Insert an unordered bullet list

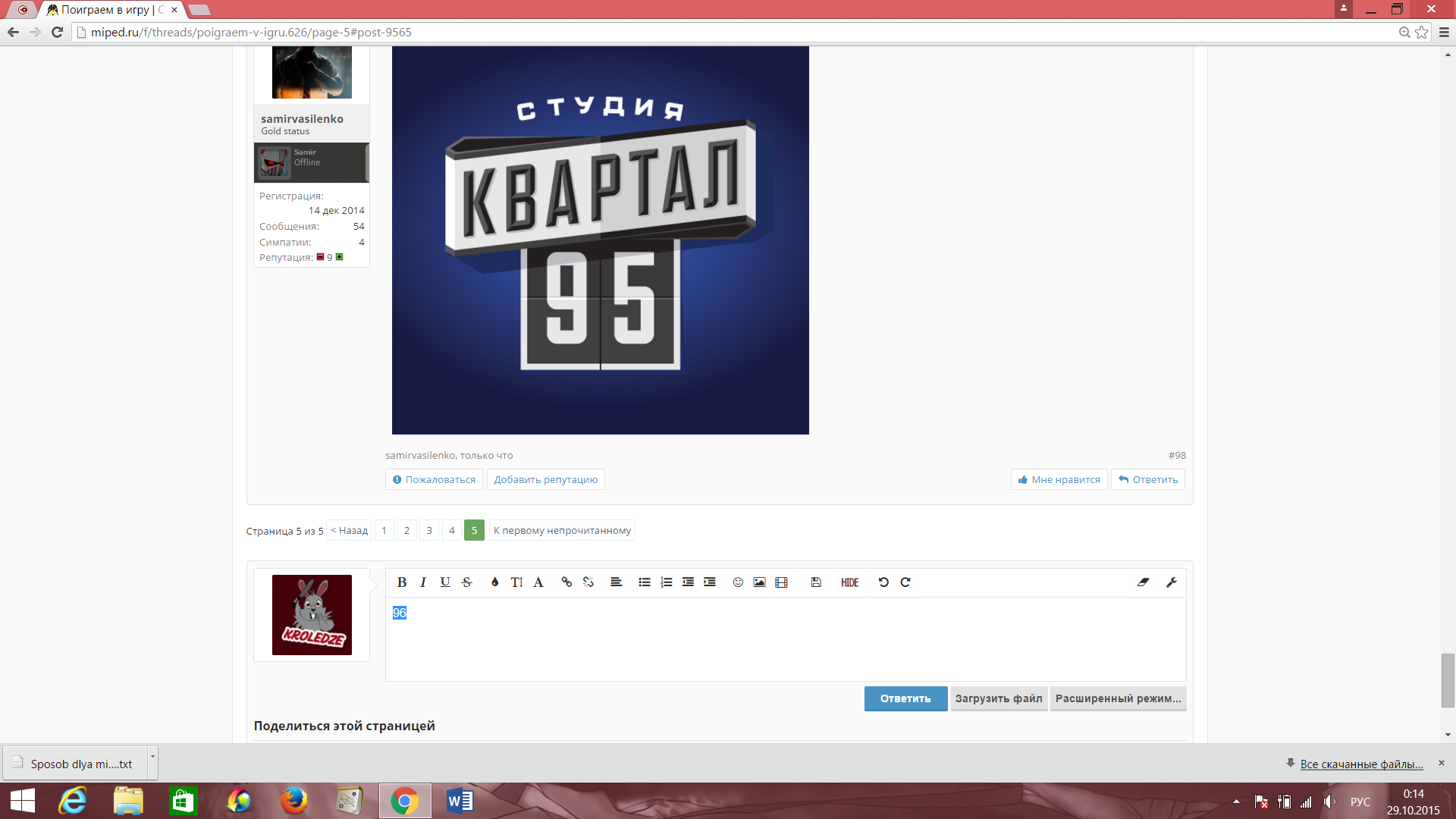tap(645, 582)
